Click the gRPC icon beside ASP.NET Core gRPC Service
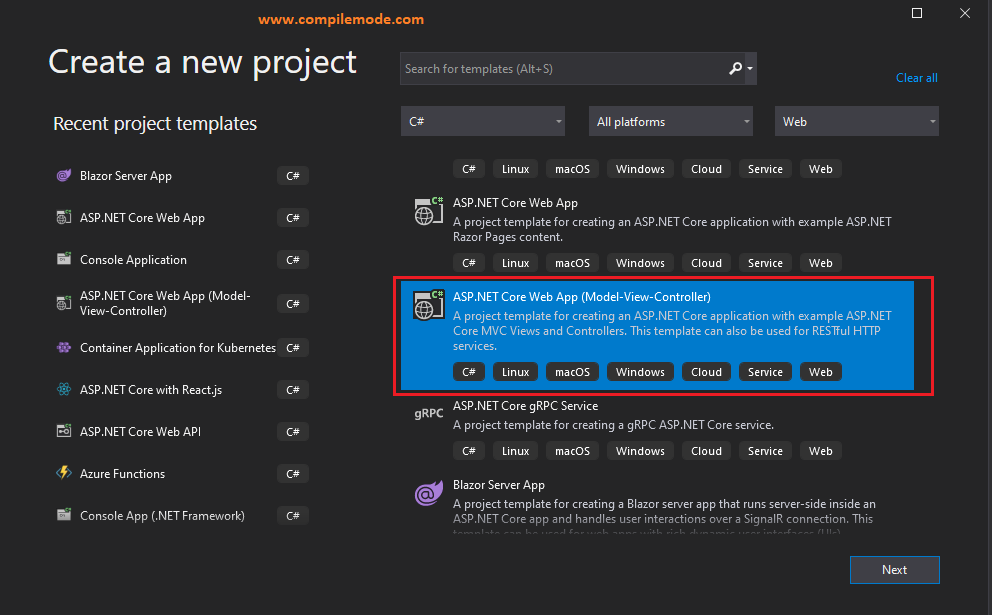 tap(428, 412)
